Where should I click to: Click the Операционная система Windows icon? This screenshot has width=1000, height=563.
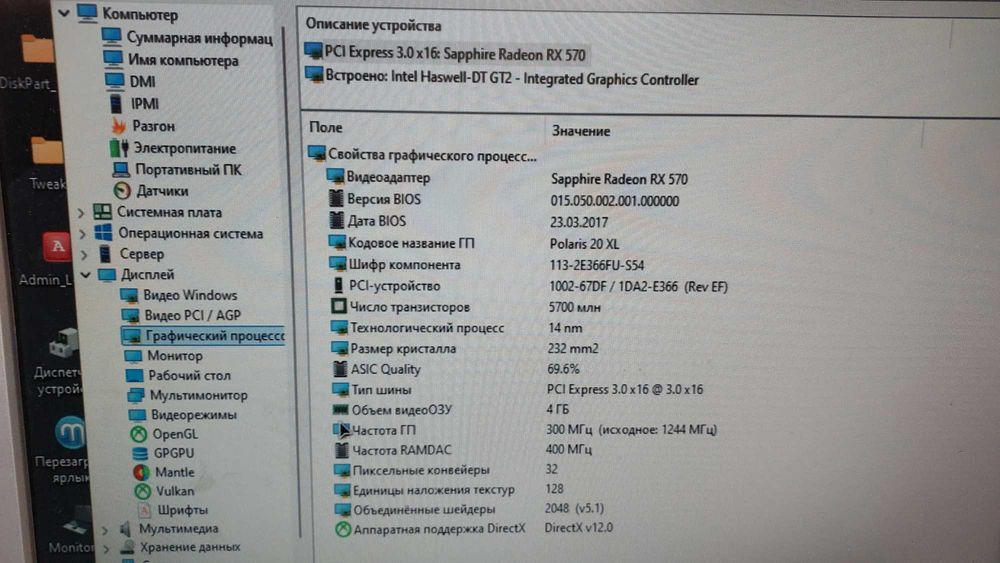[x=103, y=233]
